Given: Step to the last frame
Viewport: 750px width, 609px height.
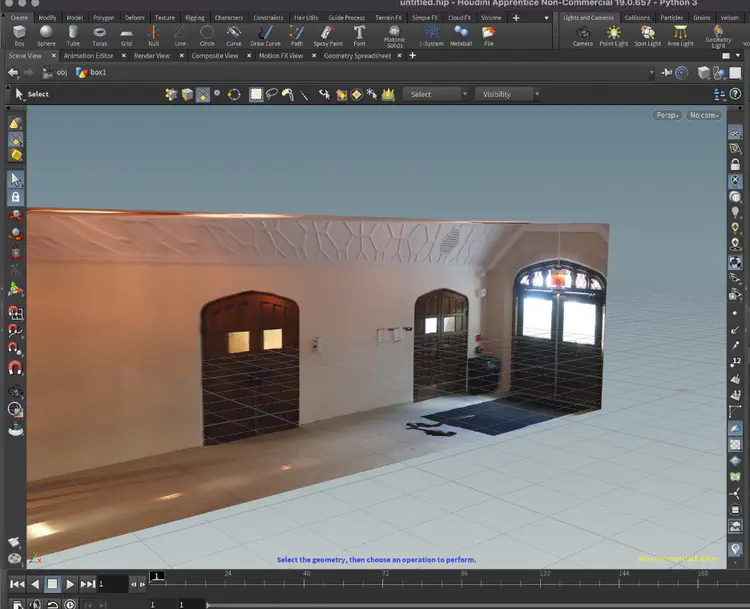Looking at the screenshot, I should tap(88, 584).
